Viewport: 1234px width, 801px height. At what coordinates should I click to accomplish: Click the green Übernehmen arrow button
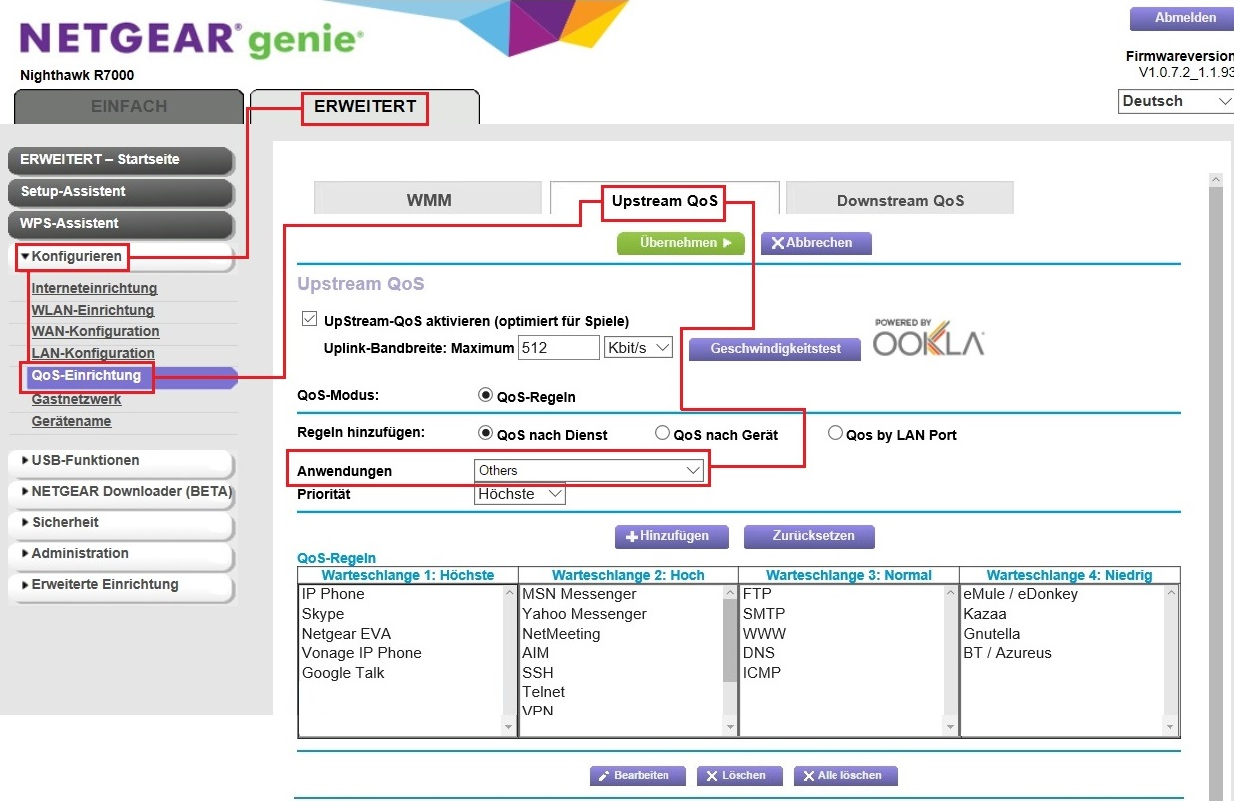(680, 243)
